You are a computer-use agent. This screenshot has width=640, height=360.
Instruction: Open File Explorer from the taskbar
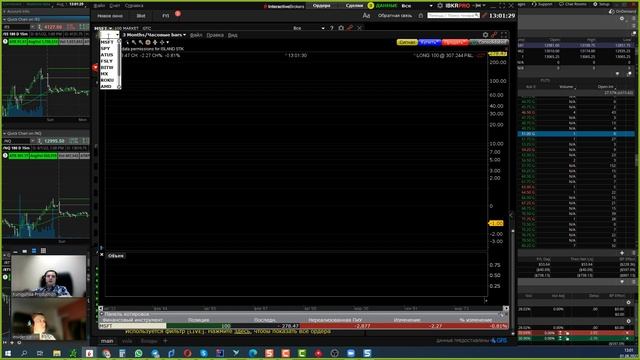click(x=57, y=353)
